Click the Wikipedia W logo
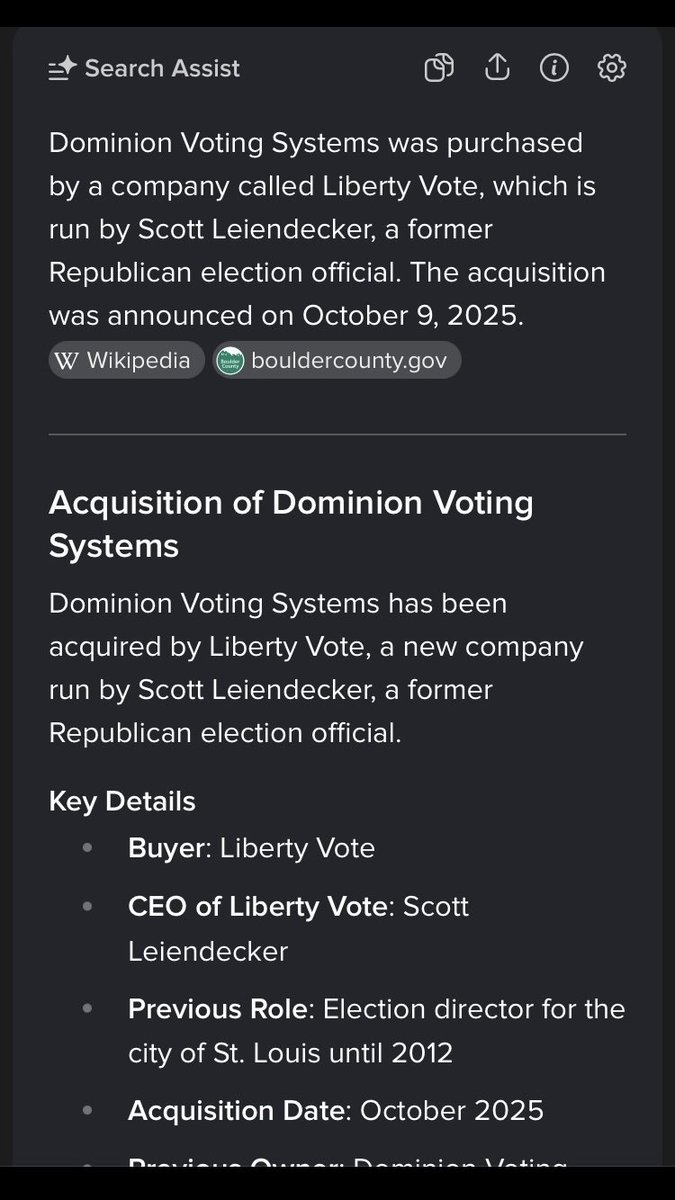This screenshot has height=1200, width=675. [67, 361]
